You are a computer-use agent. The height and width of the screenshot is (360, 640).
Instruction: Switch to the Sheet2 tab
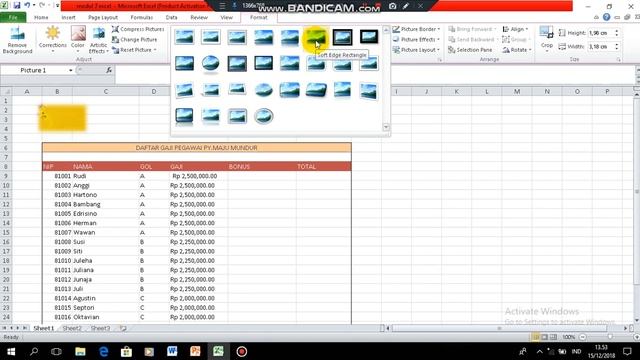click(x=72, y=328)
